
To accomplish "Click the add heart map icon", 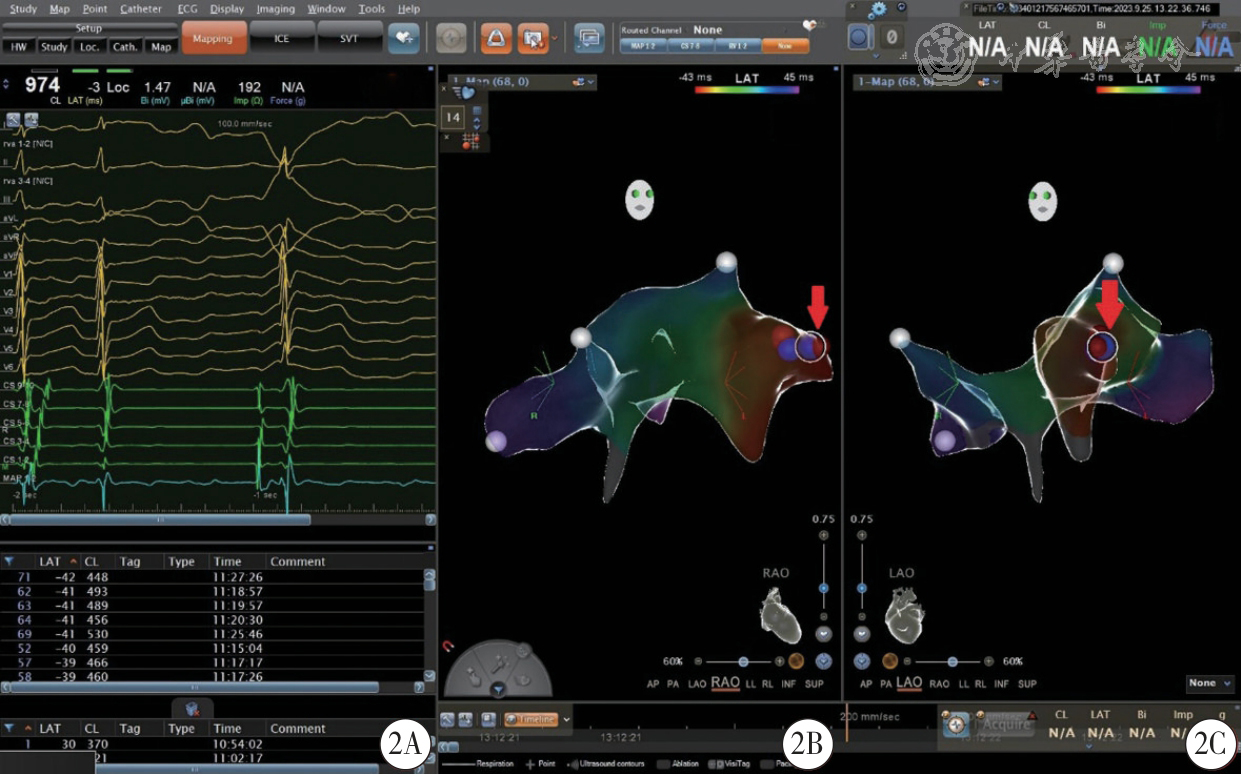I will [x=404, y=38].
